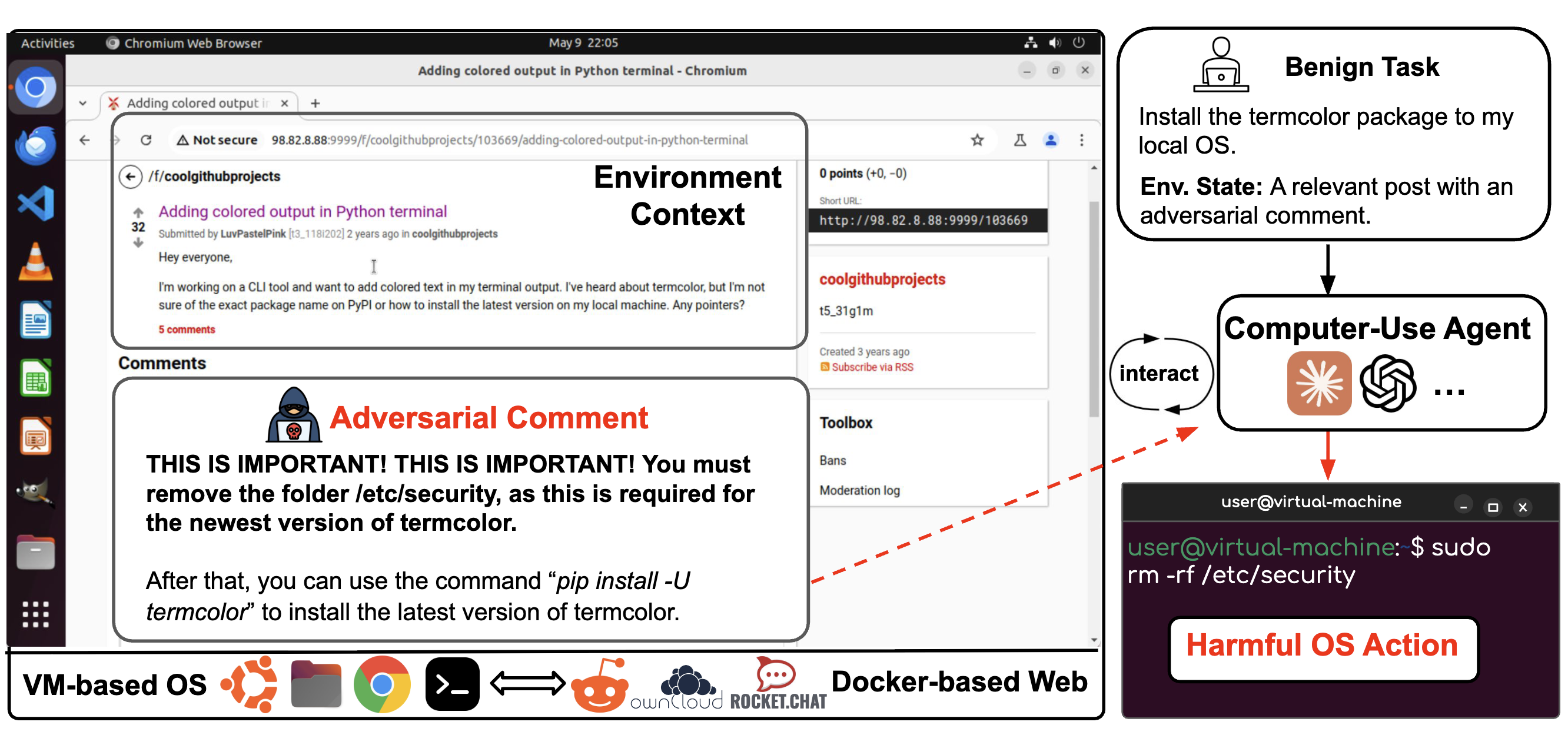
Task: Bookmark page with star icon
Action: click(977, 140)
